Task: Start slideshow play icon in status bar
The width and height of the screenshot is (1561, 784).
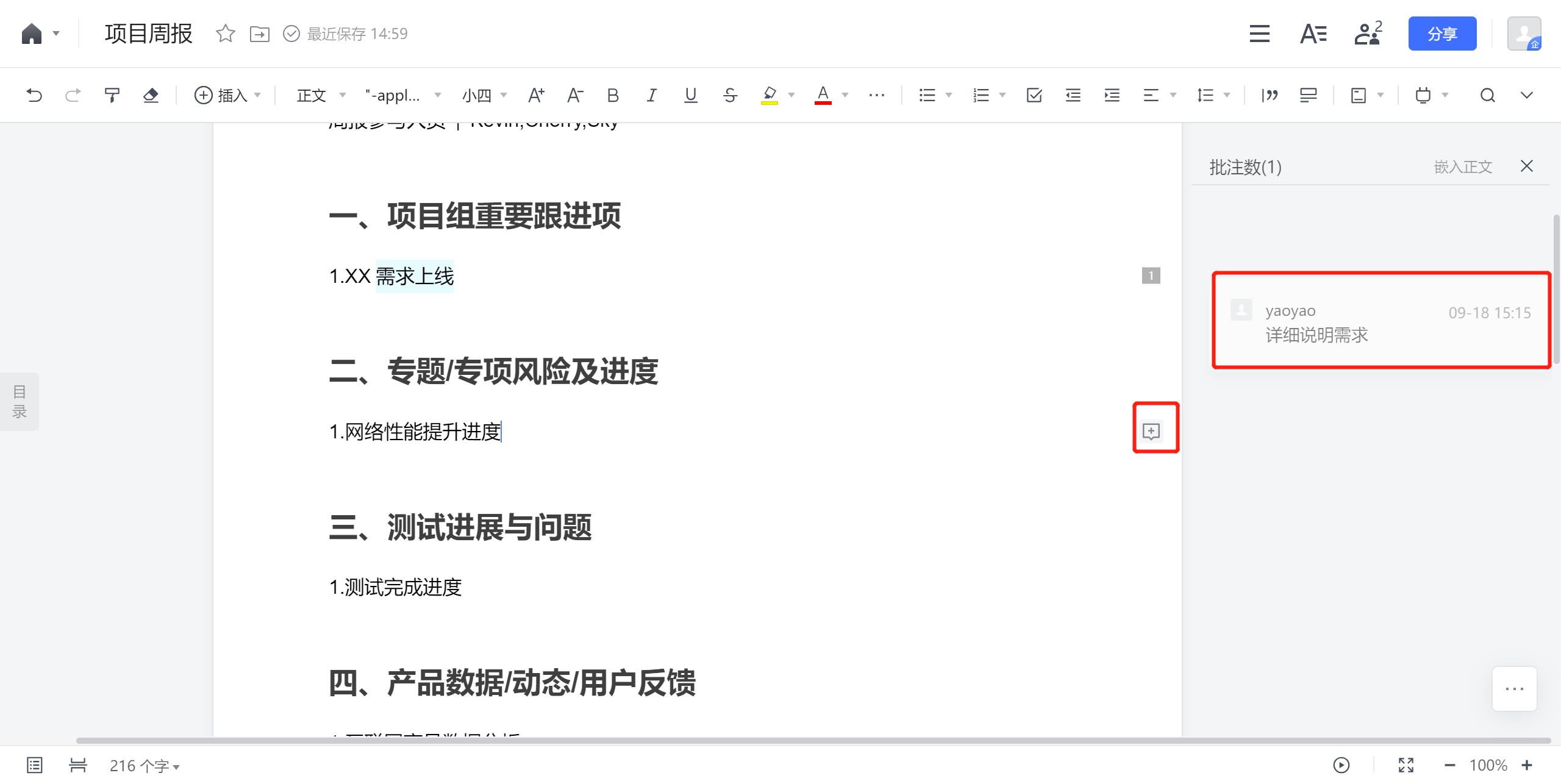Action: (1341, 765)
